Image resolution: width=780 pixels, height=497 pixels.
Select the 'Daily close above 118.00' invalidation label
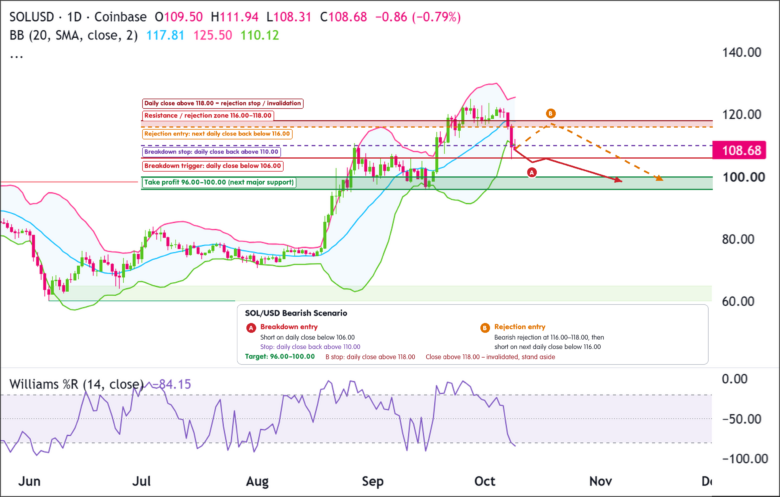point(223,103)
